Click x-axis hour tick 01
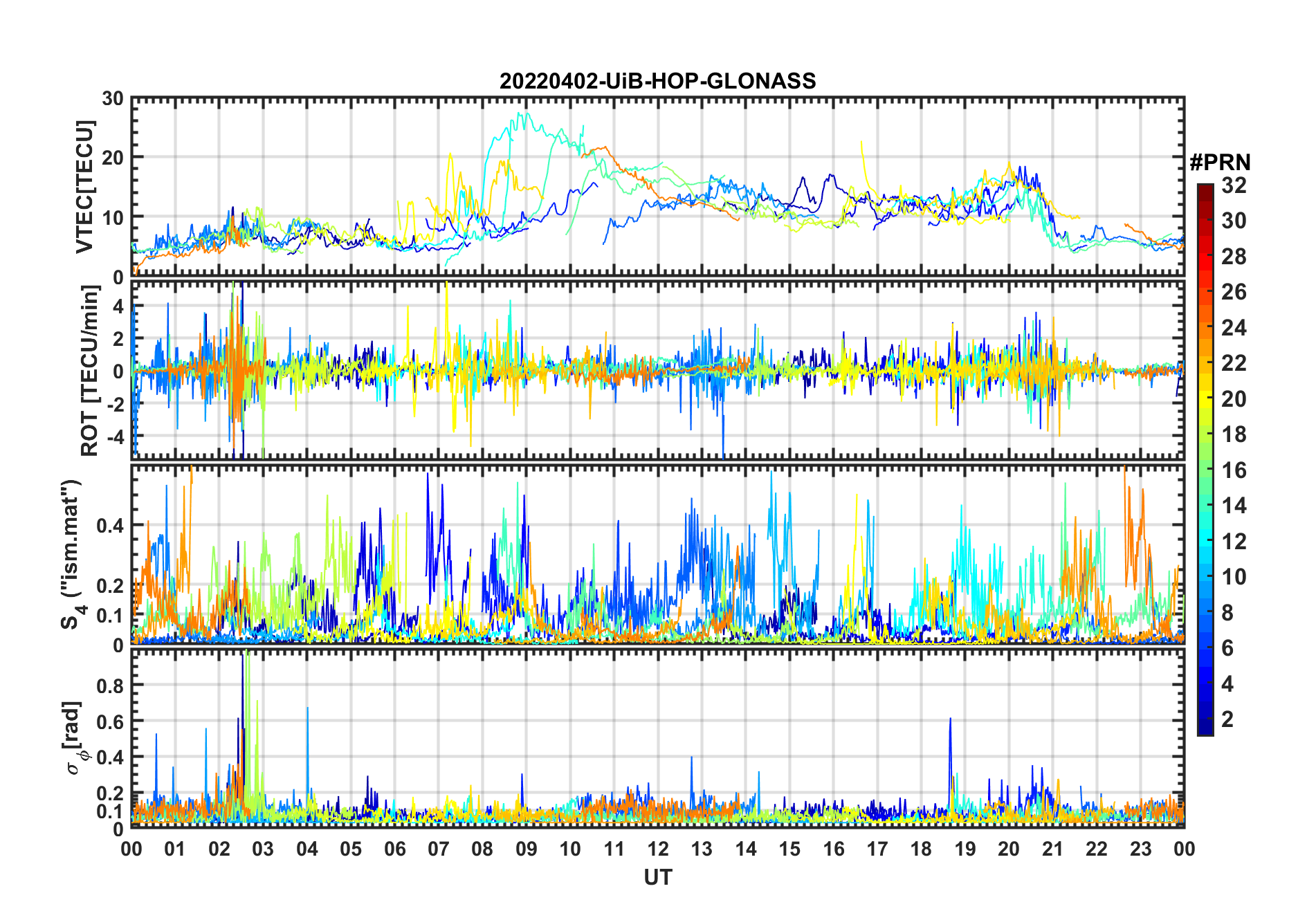 click(x=175, y=849)
